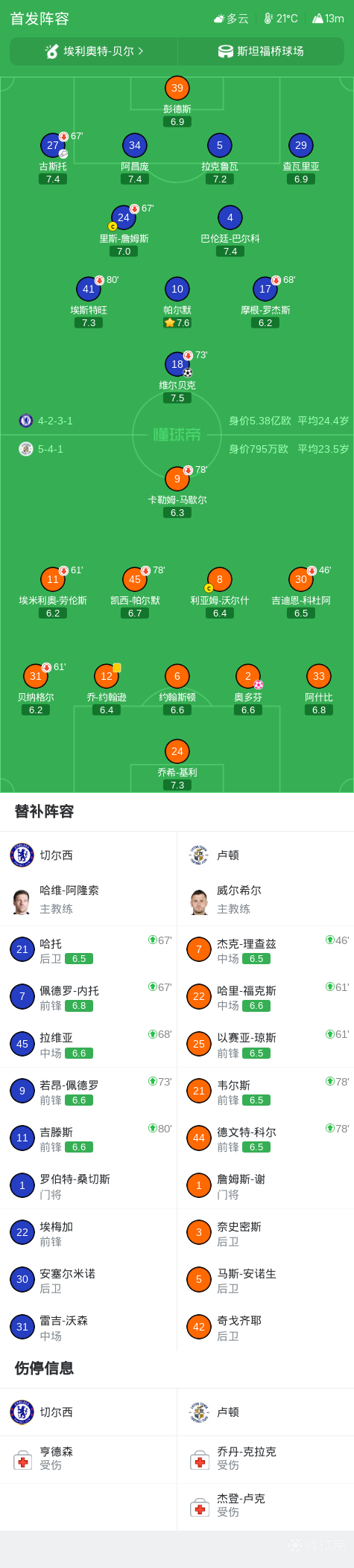Tap the Chelsea crest beside 4-2-3-1
Viewport: 354px width, 1568px height.
point(26,421)
